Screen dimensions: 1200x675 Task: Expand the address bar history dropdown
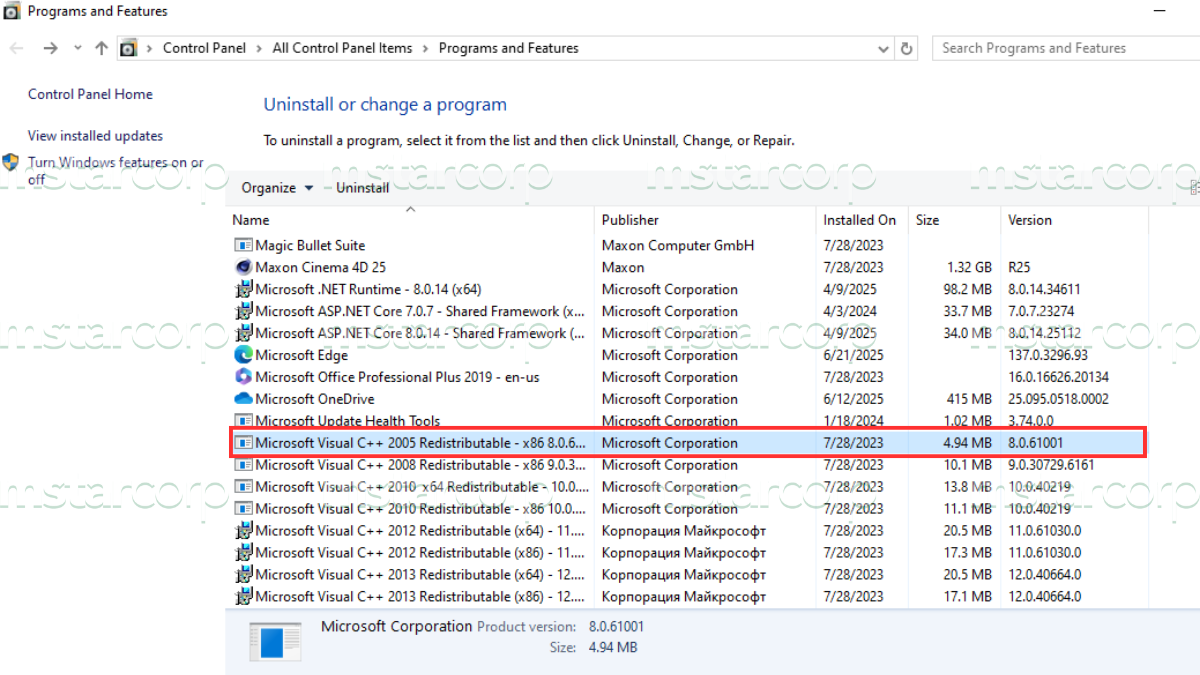(883, 48)
